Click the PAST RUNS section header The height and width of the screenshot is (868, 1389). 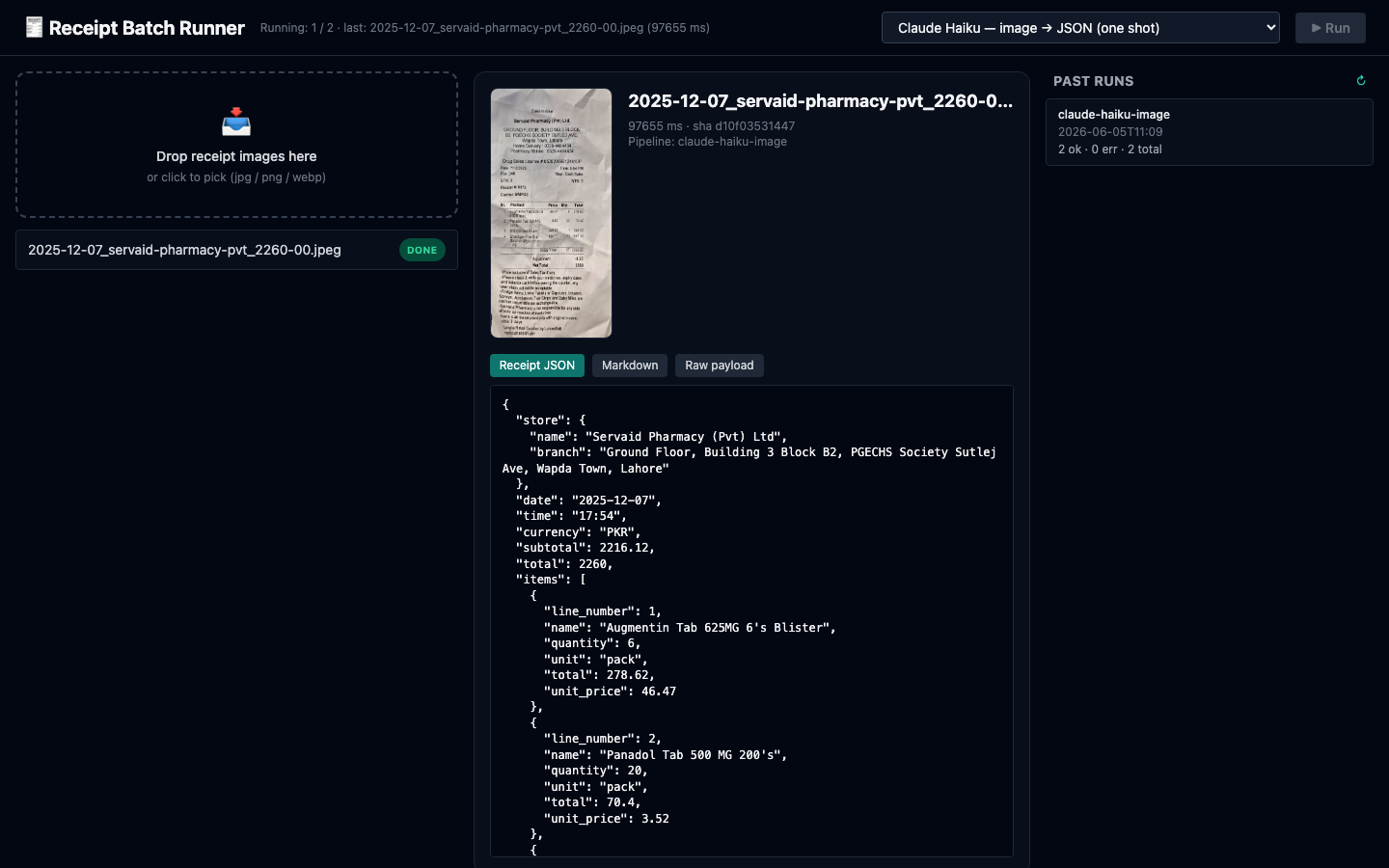coord(1093,81)
